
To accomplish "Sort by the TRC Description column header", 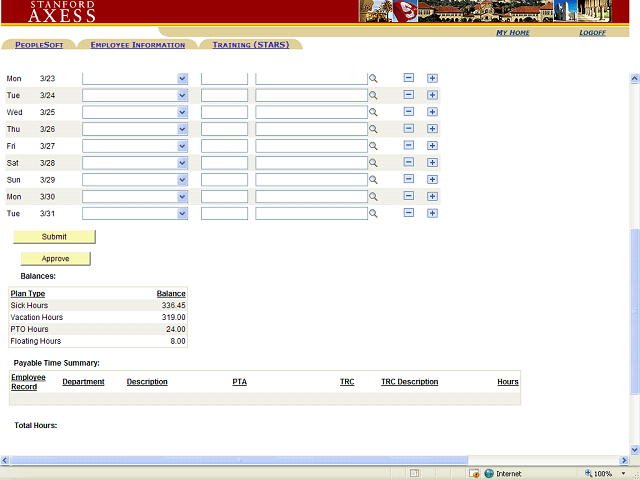I will click(x=409, y=382).
